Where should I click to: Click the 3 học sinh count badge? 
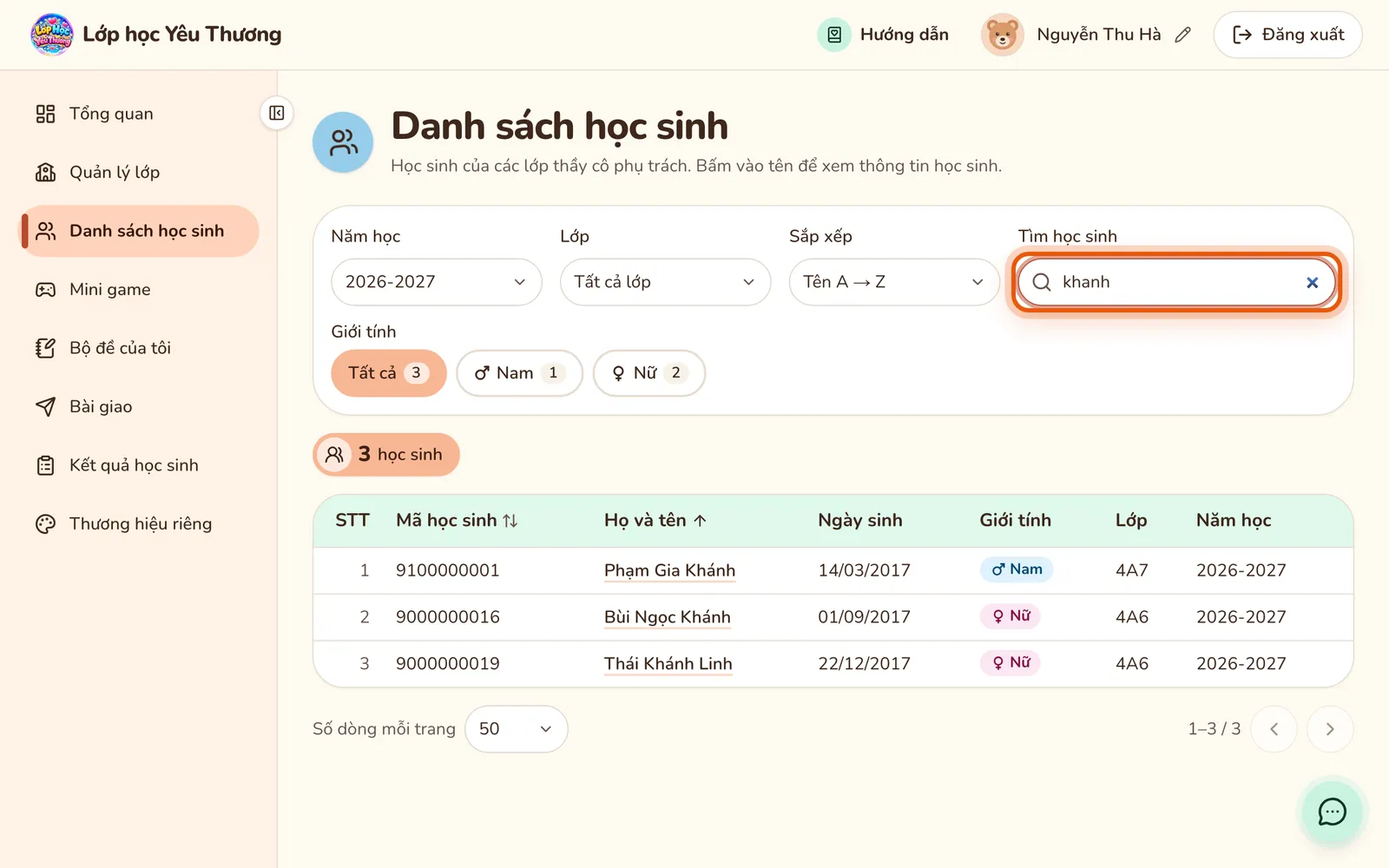(386, 455)
